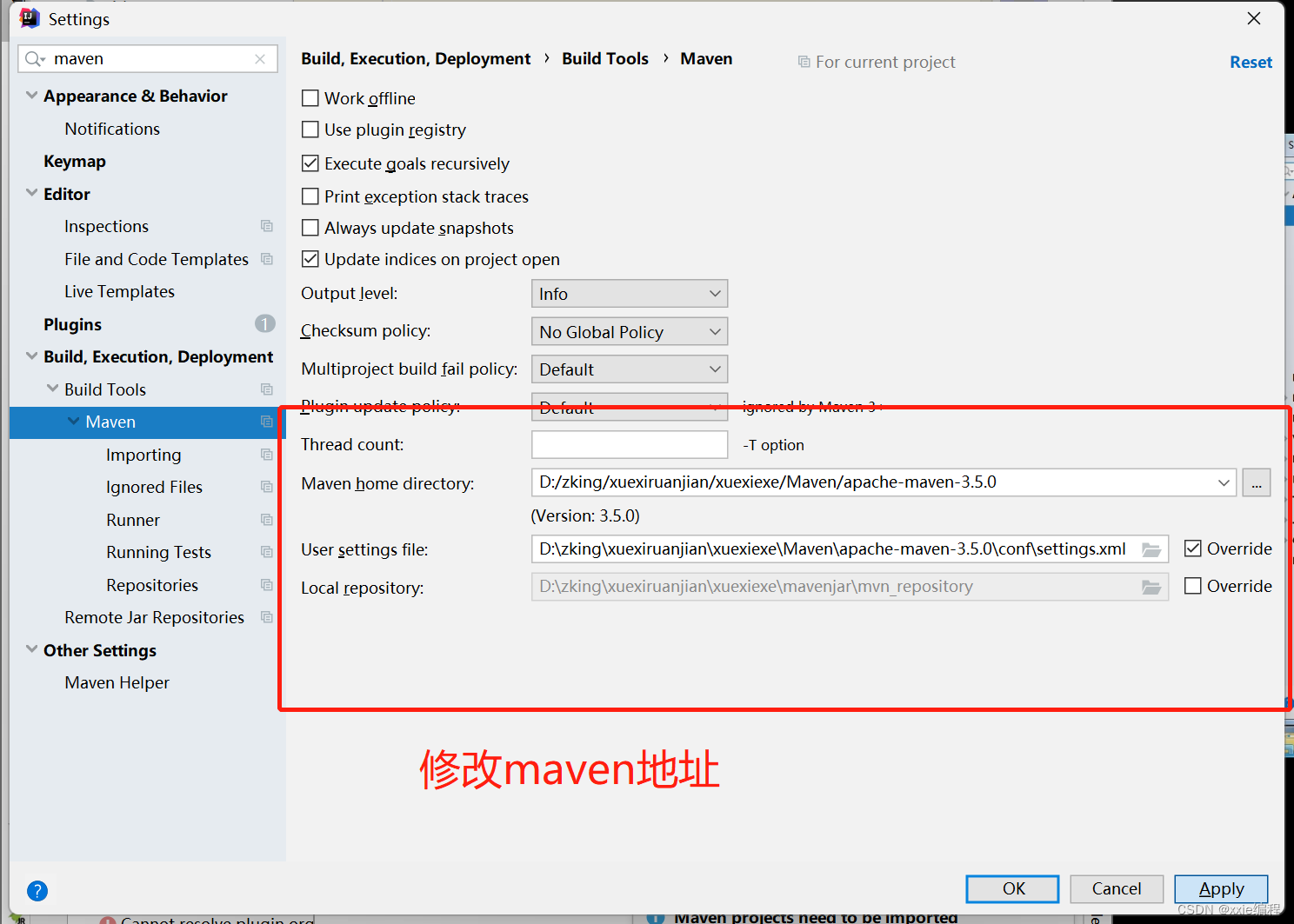Image resolution: width=1294 pixels, height=924 pixels.
Task: Browse folder for User settings file
Action: [x=1151, y=549]
